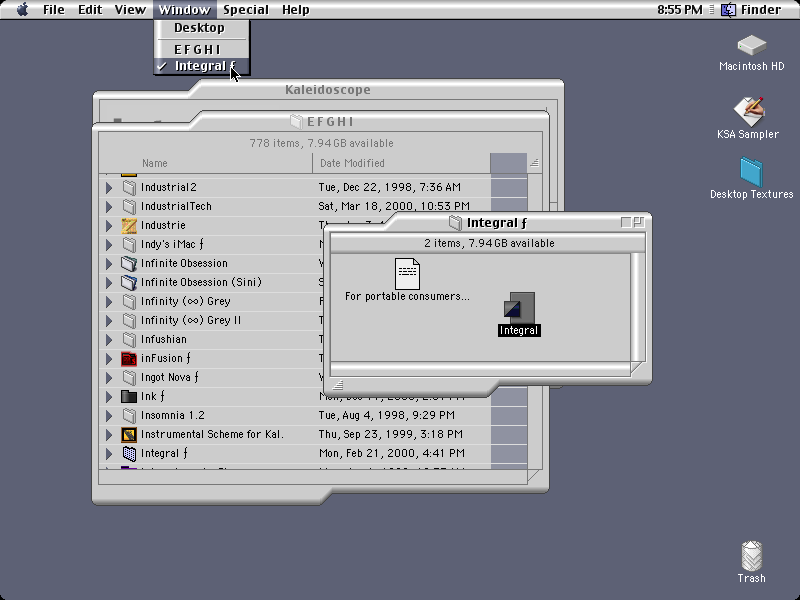Click the Integral ƒ window vertical scrollbar

(638, 307)
